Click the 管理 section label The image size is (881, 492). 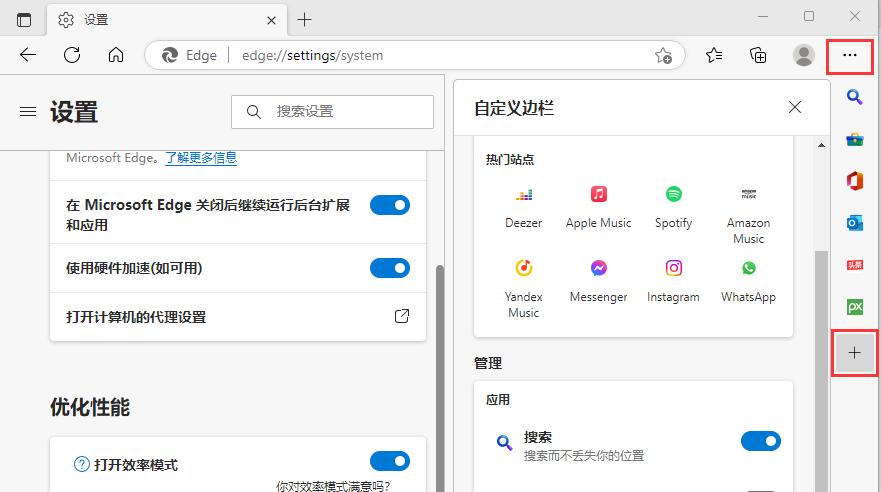pos(488,363)
